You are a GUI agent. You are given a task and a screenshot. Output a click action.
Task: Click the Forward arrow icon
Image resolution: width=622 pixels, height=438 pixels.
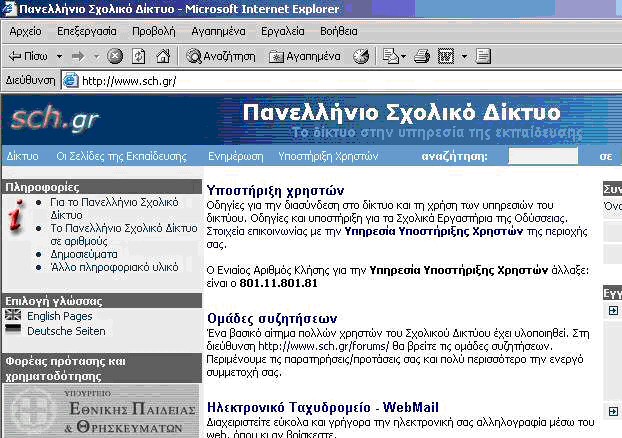[x=78, y=56]
